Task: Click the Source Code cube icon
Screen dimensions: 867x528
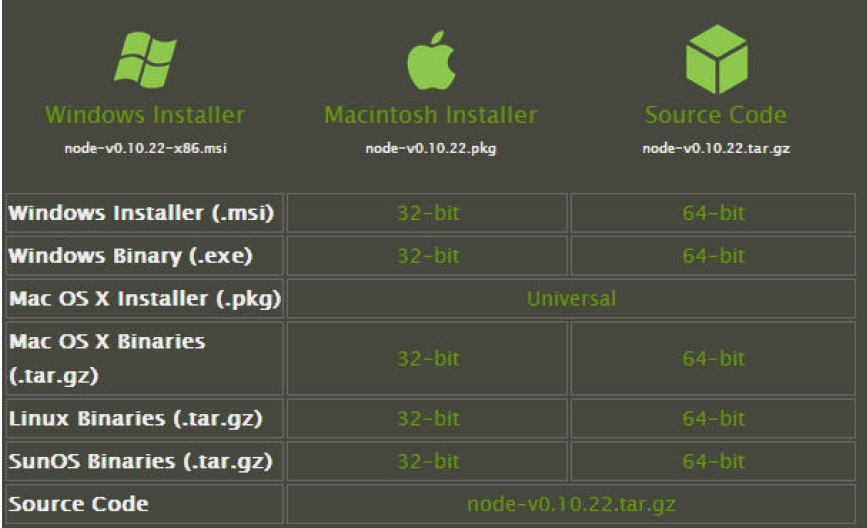Action: 717,59
